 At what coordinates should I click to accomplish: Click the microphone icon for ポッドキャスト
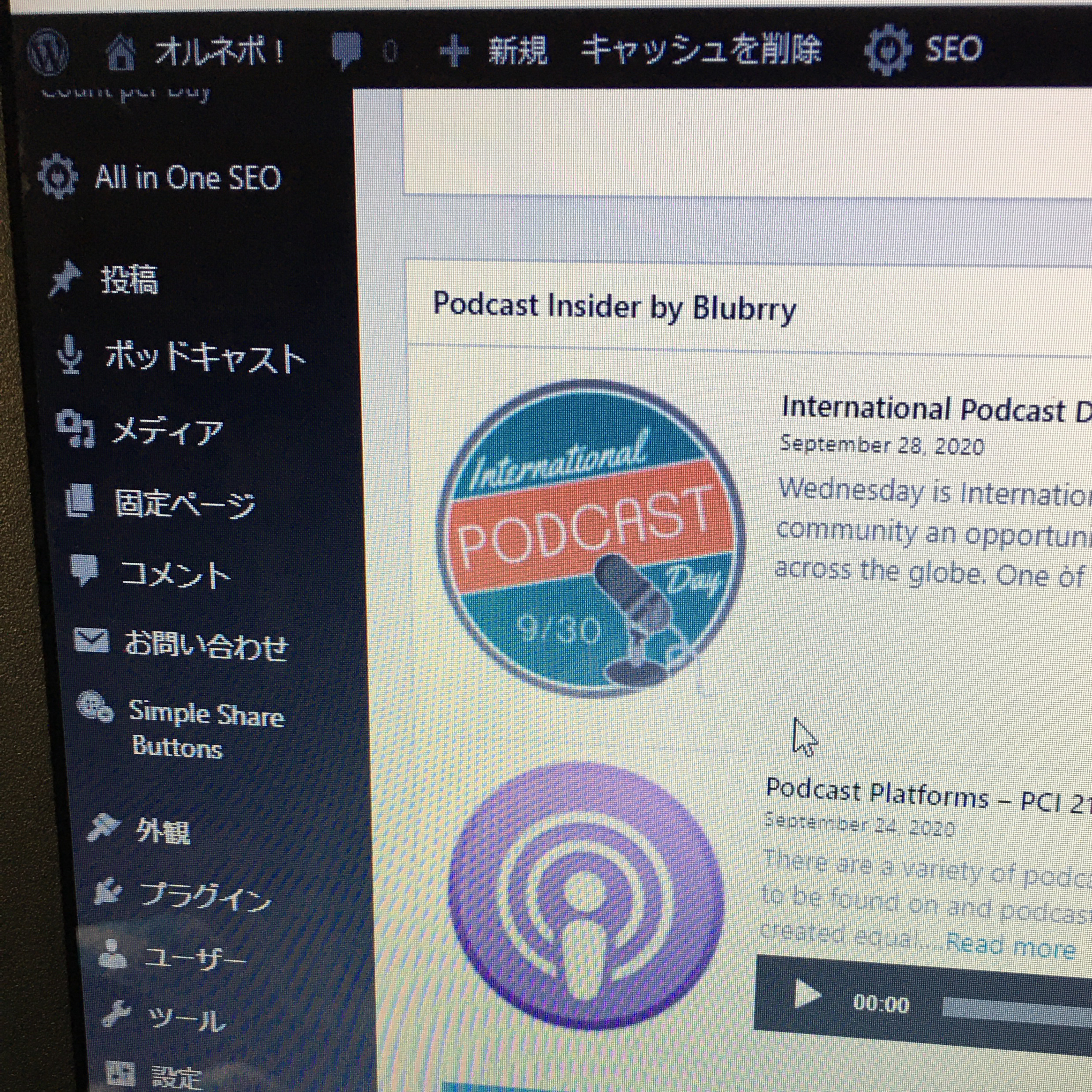pos(70,355)
